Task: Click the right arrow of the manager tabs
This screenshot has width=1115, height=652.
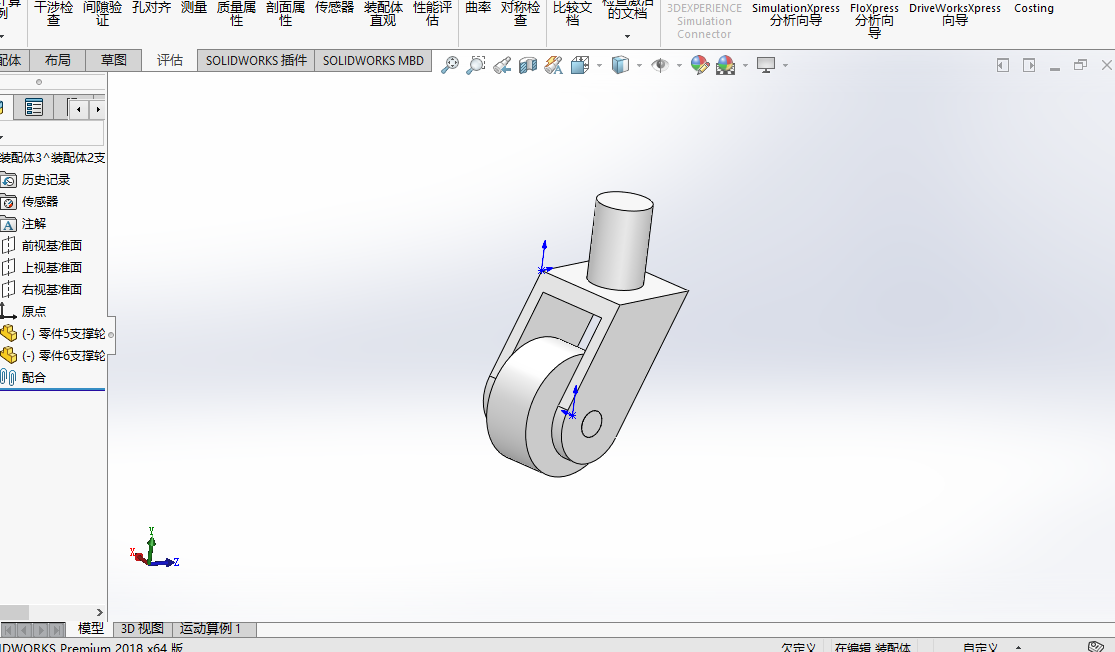Action: tap(97, 109)
